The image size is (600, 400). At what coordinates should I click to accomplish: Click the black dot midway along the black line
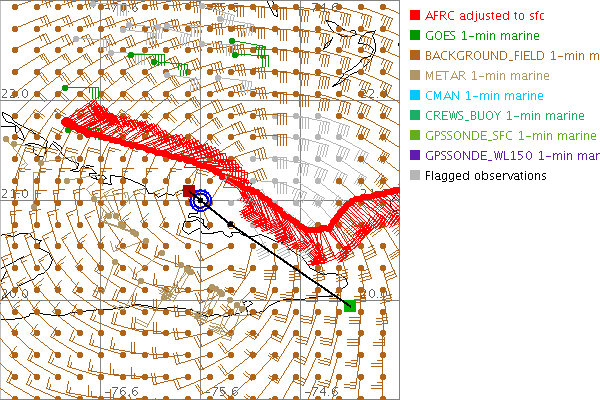[230, 222]
